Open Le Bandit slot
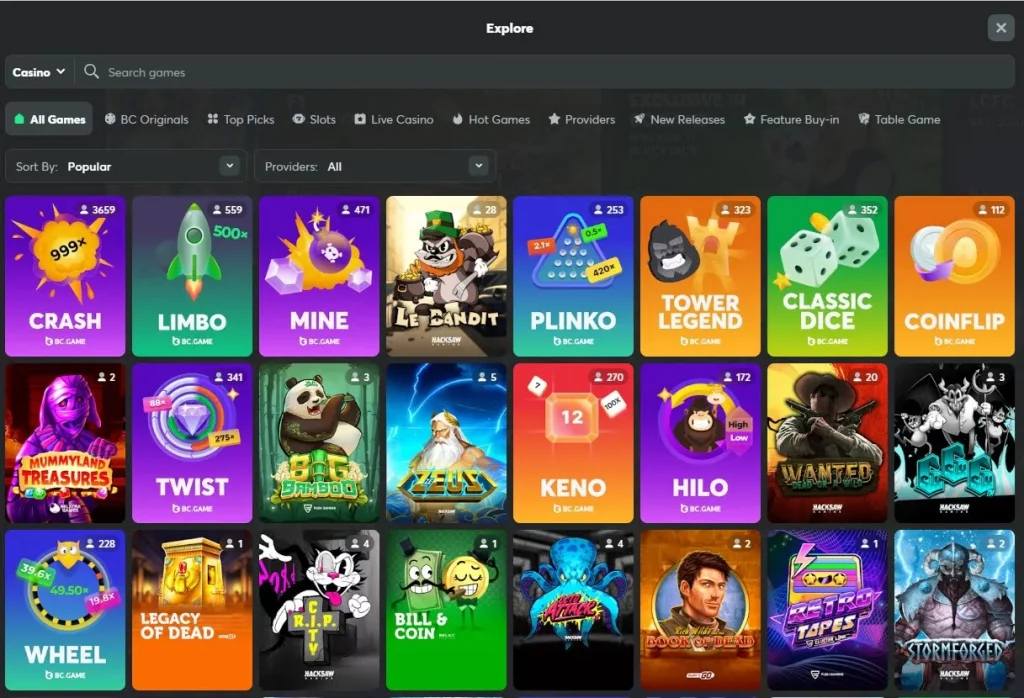This screenshot has height=698, width=1024. [x=446, y=276]
